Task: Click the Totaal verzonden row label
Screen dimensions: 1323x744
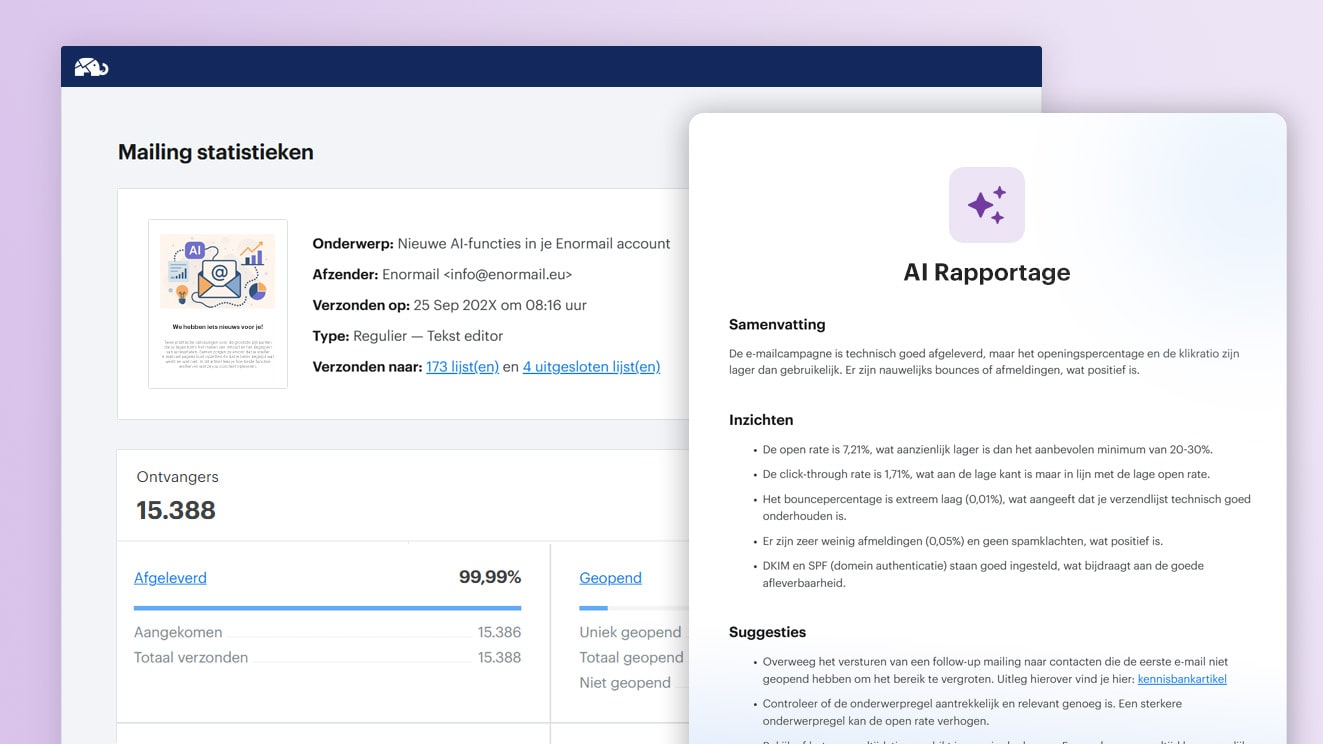Action: [191, 657]
